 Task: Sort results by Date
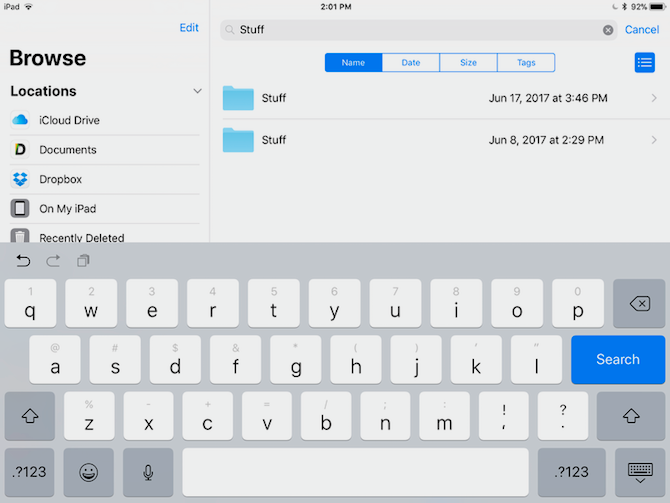click(x=410, y=63)
